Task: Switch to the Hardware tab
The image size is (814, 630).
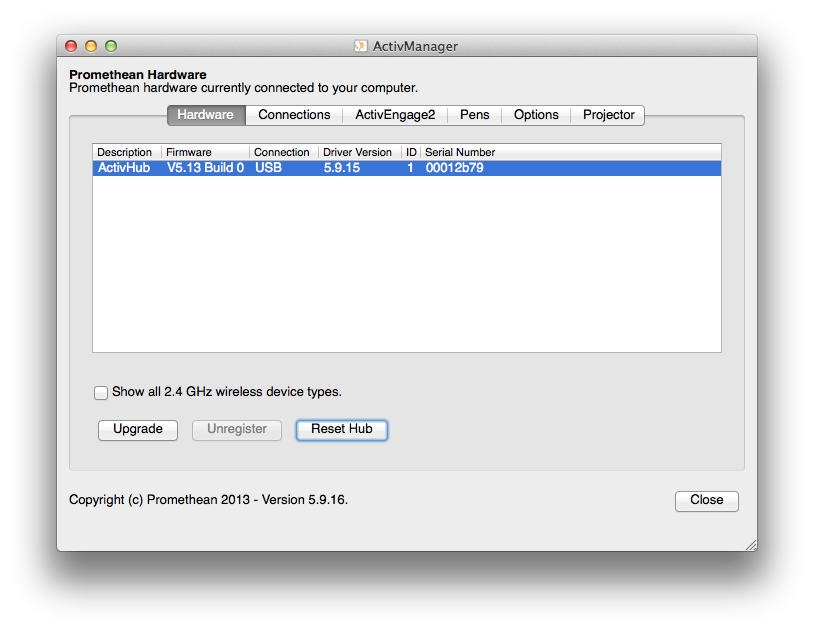Action: pos(205,115)
